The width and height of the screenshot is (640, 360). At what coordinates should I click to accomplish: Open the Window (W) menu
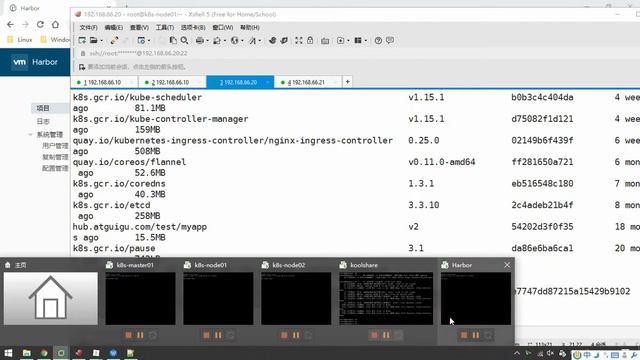tap(222, 27)
